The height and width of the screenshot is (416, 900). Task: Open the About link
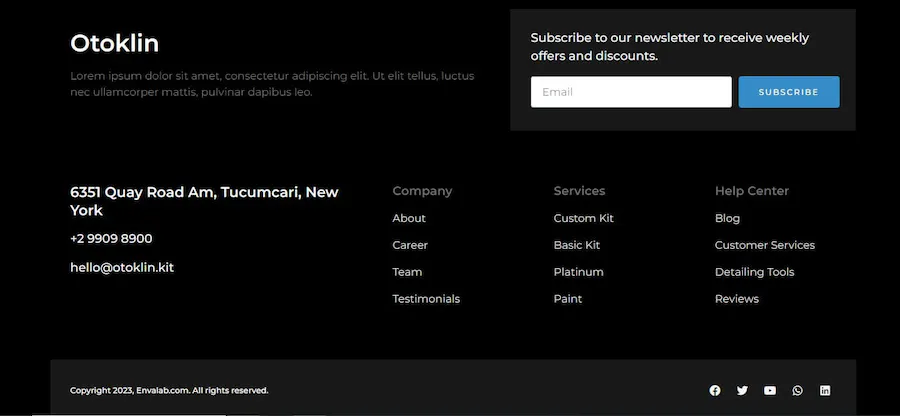[x=409, y=218]
